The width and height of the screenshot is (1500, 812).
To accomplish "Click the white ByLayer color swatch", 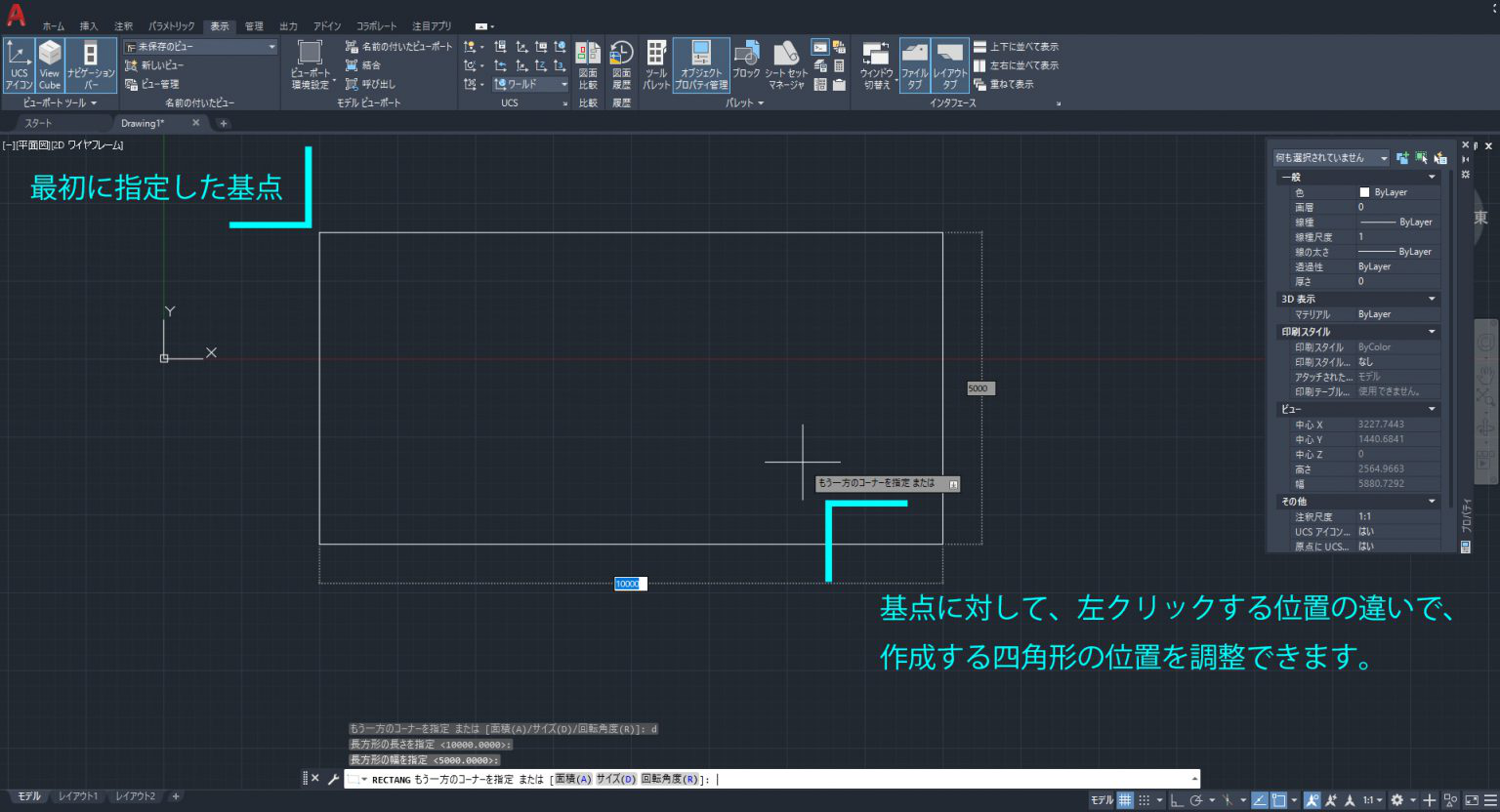I will pos(1364,192).
